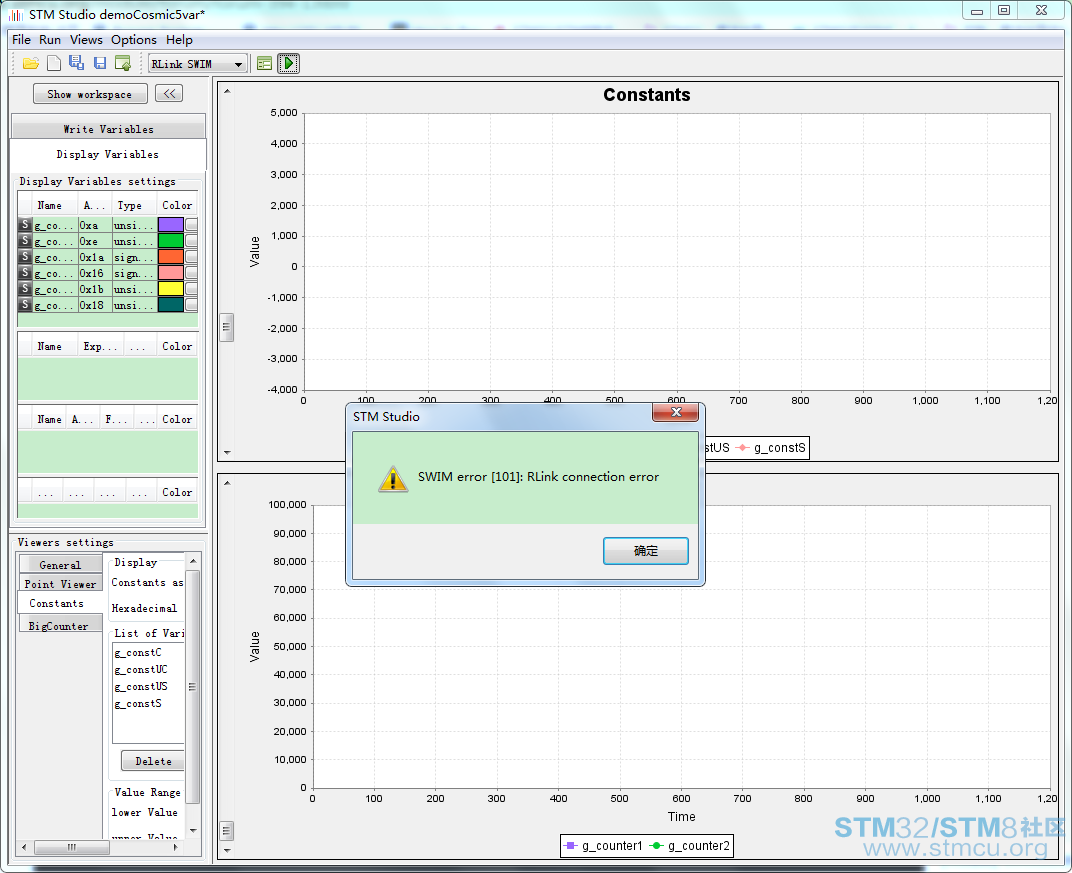The width and height of the screenshot is (1072, 873).
Task: Select the Display Variables tab
Action: (x=107, y=155)
